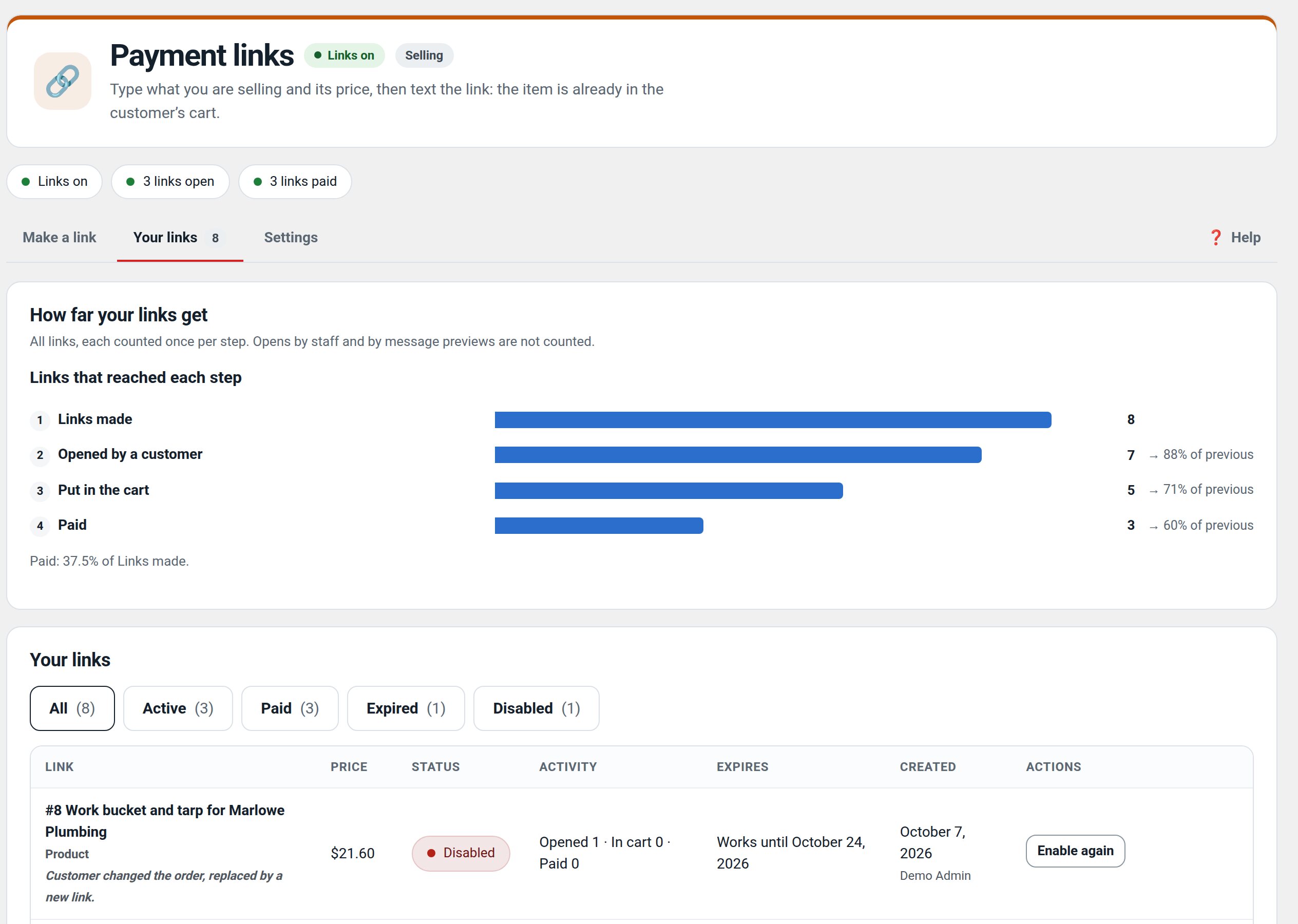
Task: Click the Selling badge
Action: pos(424,55)
